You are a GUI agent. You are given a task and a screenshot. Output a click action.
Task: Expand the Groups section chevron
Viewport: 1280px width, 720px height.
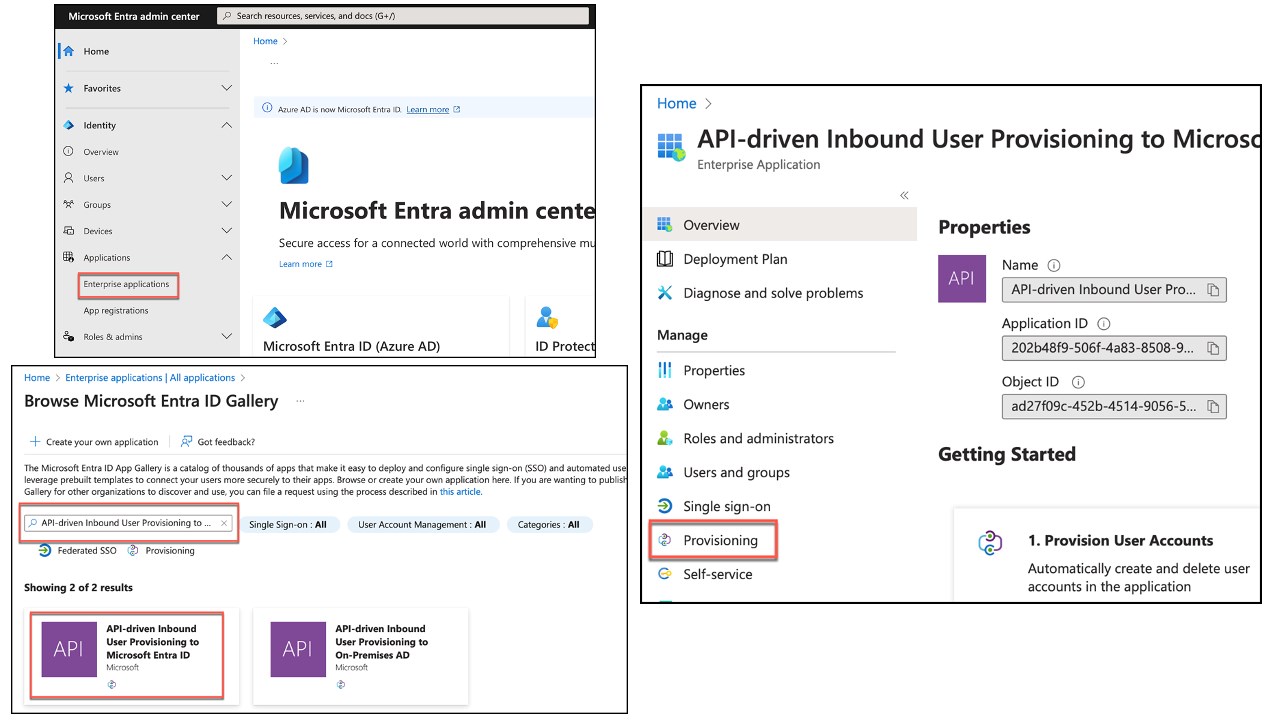pyautogui.click(x=226, y=204)
